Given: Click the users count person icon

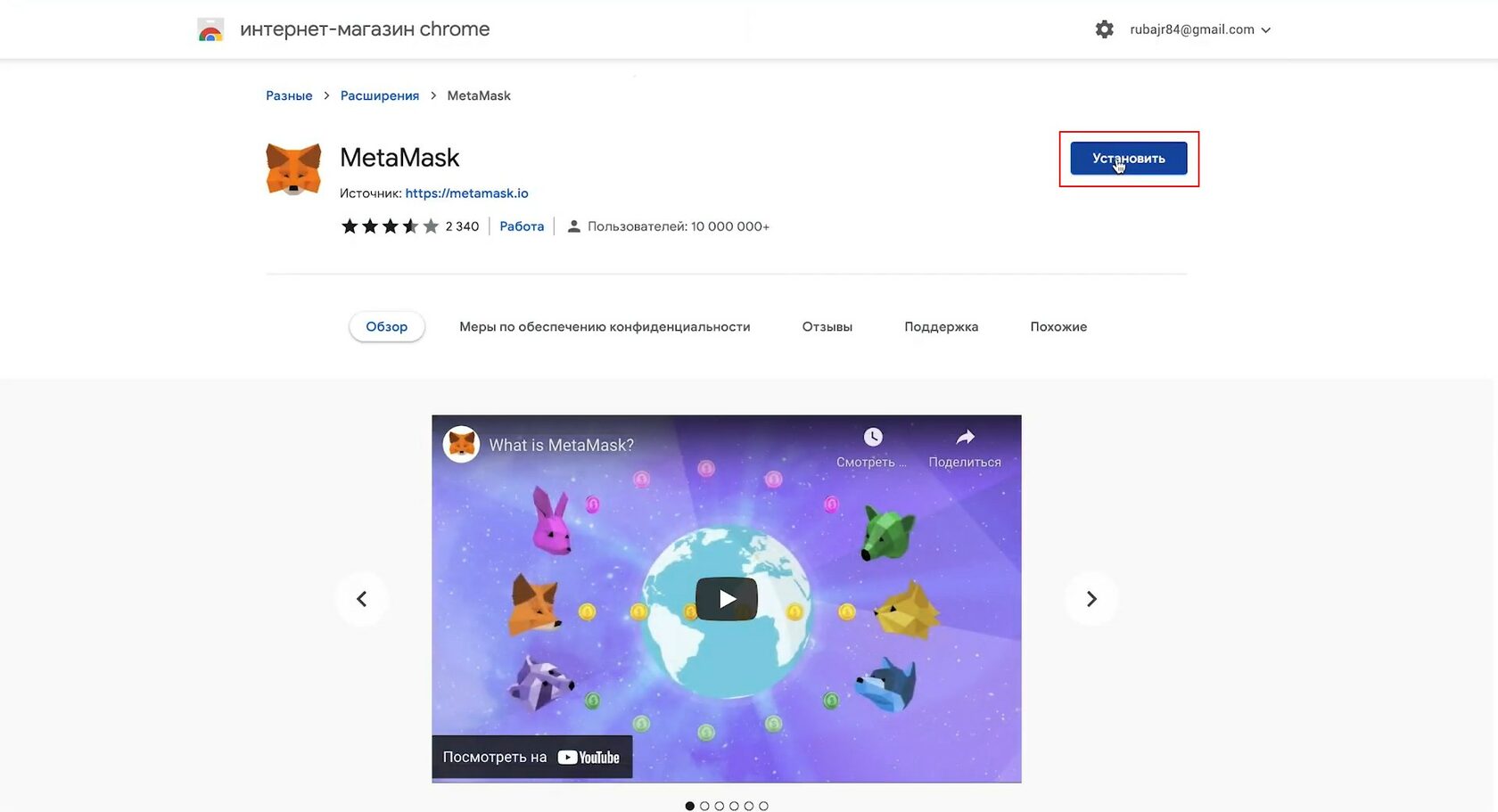Looking at the screenshot, I should click(x=574, y=226).
